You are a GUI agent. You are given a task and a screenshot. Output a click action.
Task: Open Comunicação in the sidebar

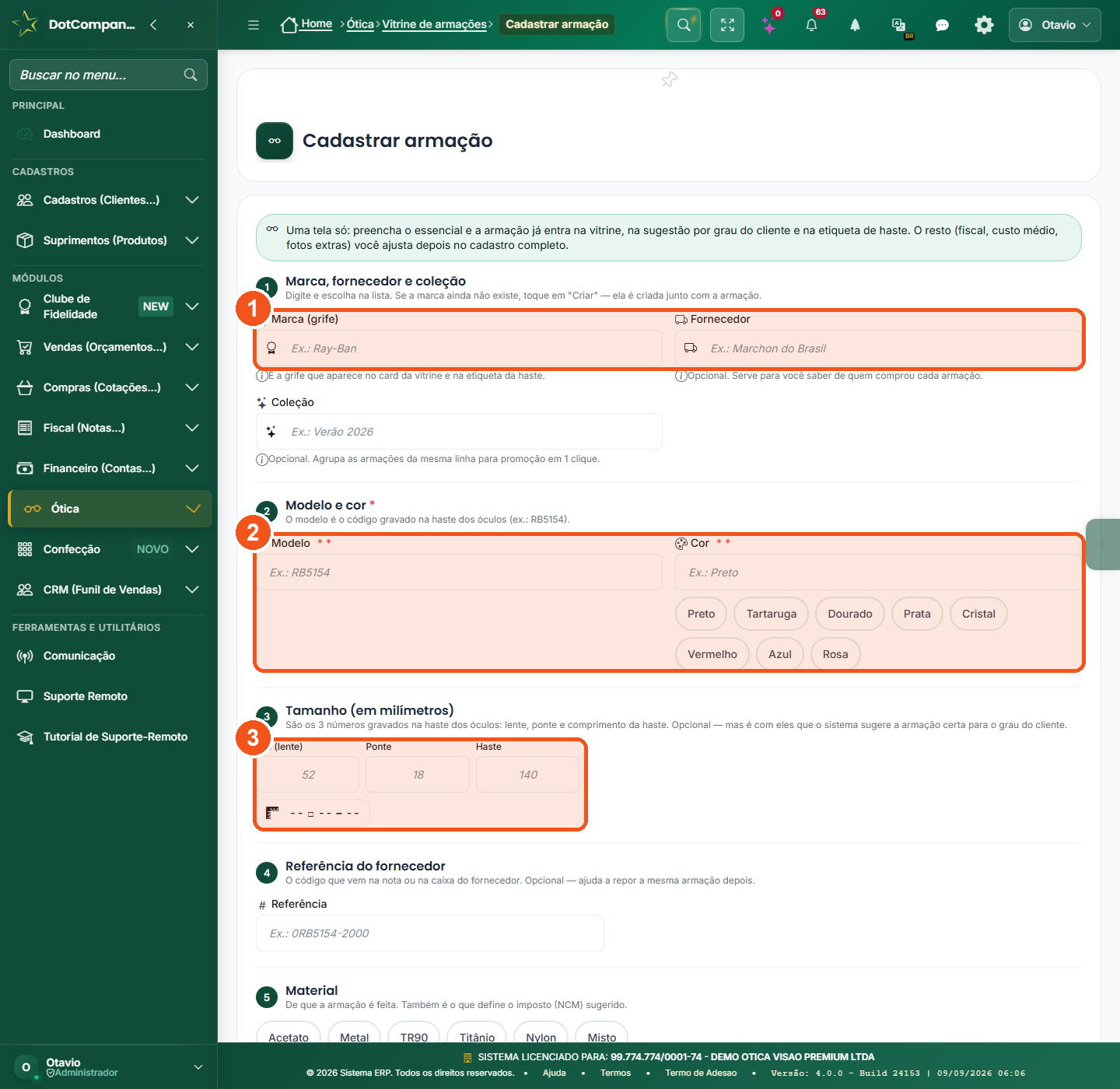pos(109,656)
